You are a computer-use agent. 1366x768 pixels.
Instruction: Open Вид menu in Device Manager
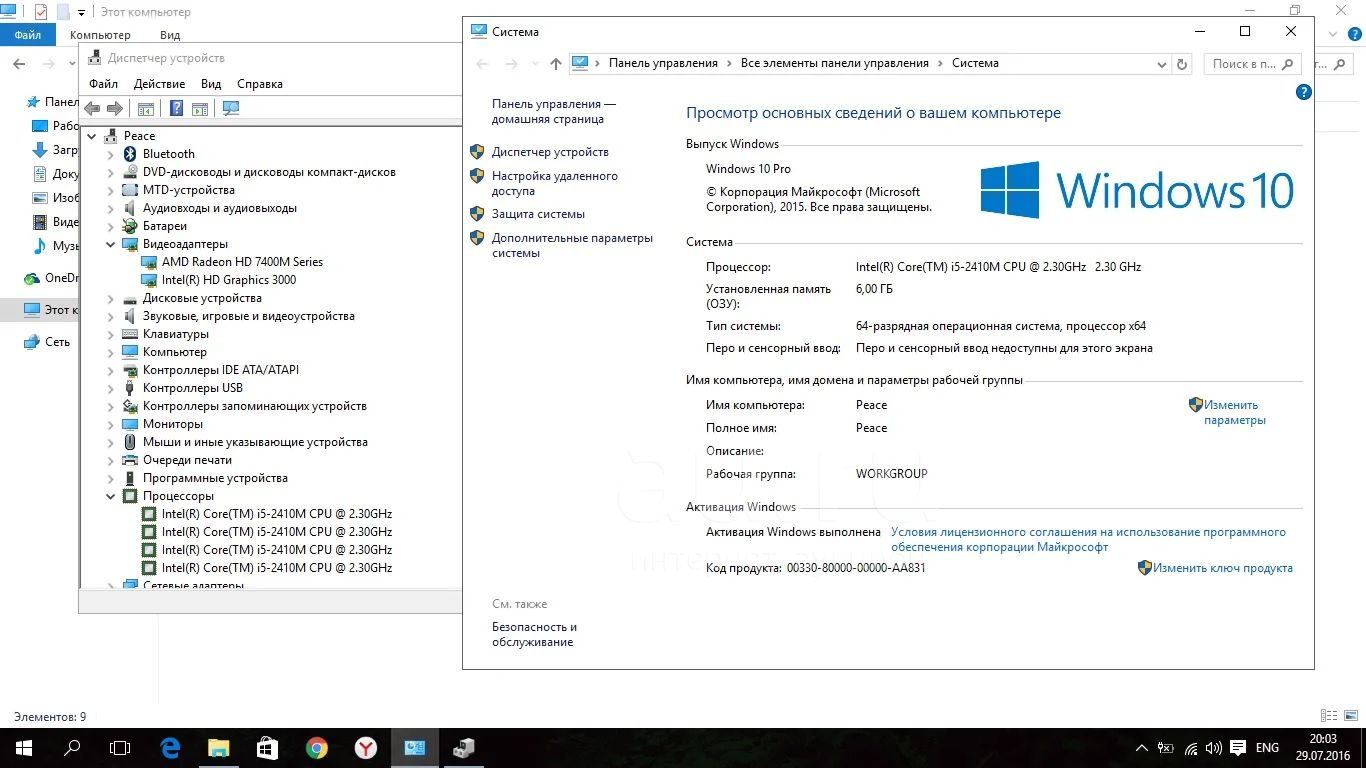211,84
